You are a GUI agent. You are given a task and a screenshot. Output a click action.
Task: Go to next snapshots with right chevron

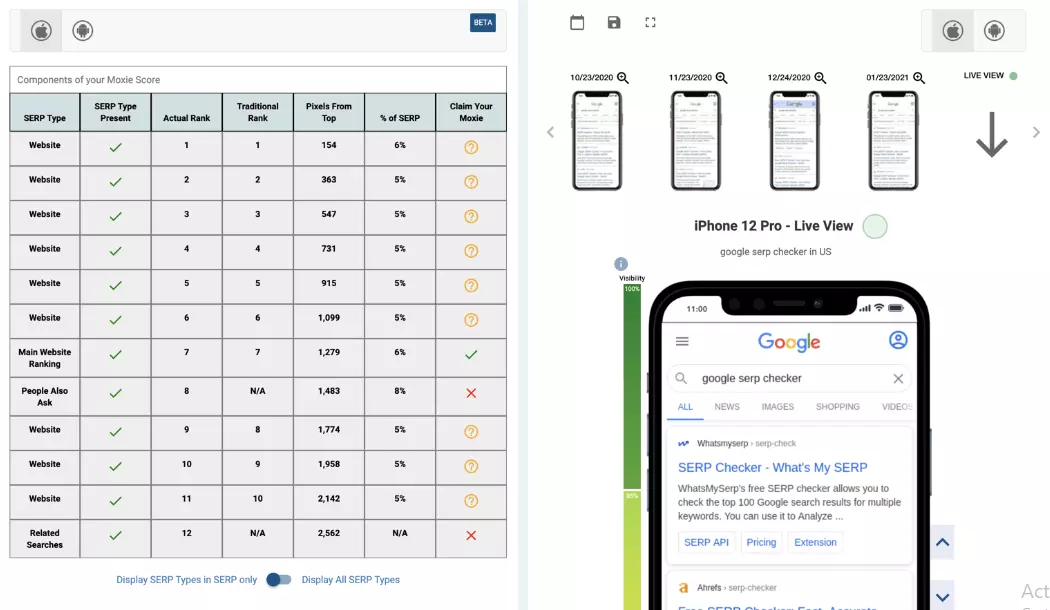1036,133
